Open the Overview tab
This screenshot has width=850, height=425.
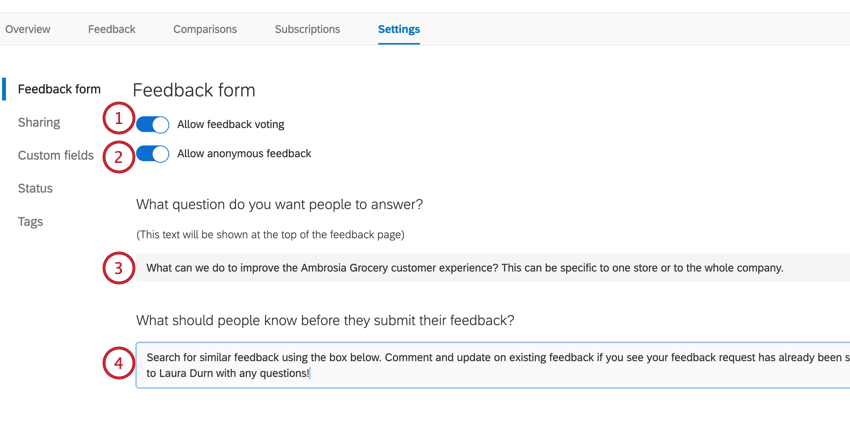28,29
